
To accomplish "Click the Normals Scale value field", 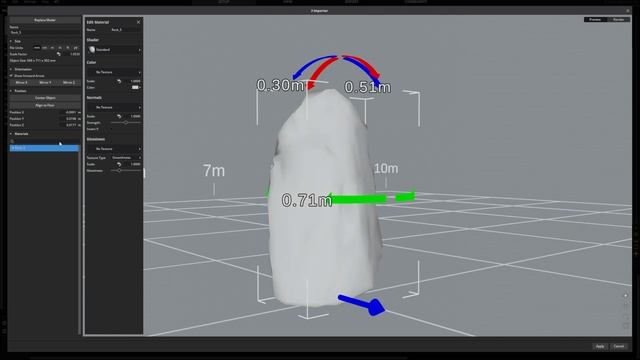I will point(132,116).
